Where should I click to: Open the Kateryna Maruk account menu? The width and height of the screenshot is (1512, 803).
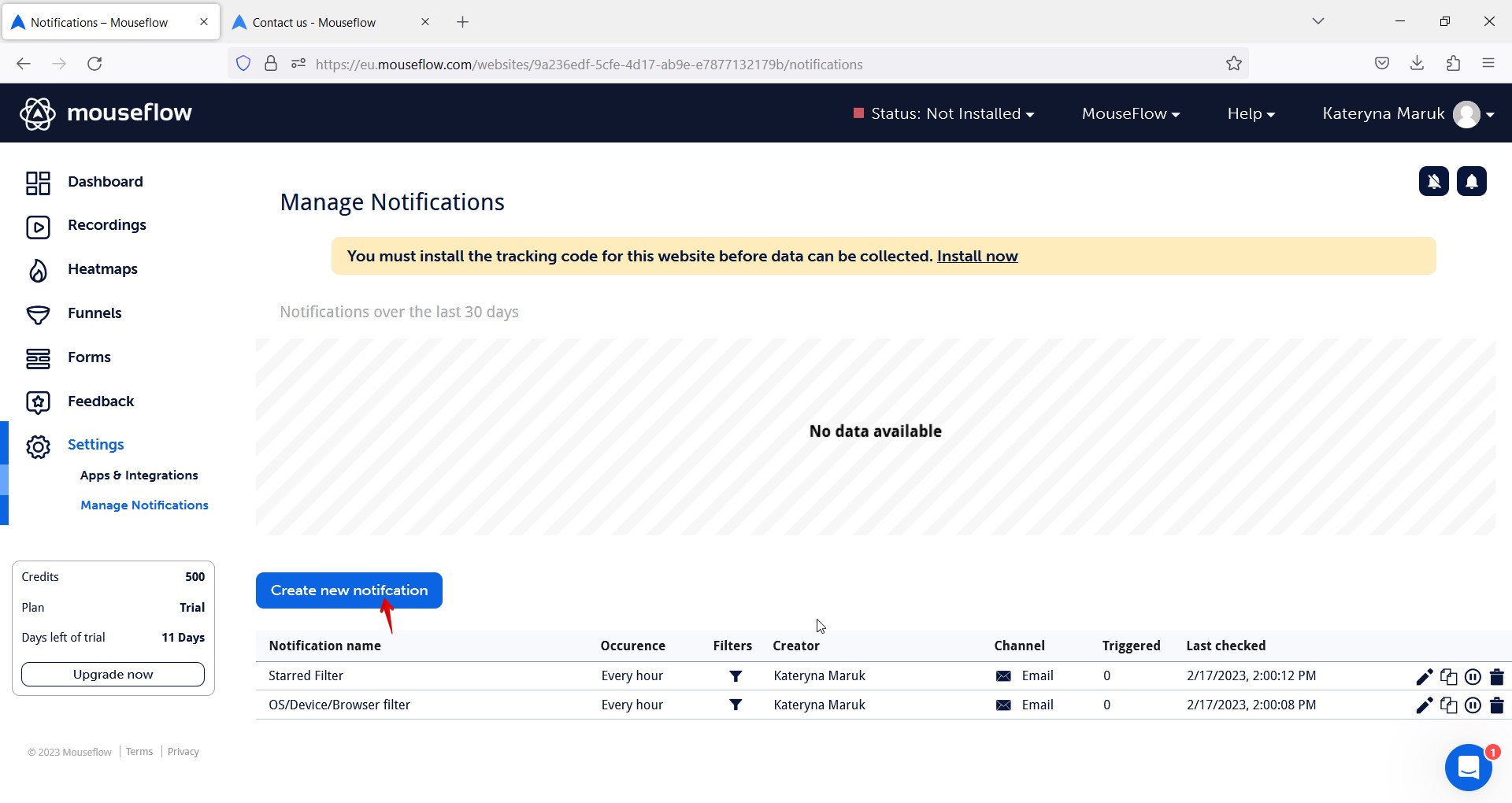click(x=1408, y=113)
